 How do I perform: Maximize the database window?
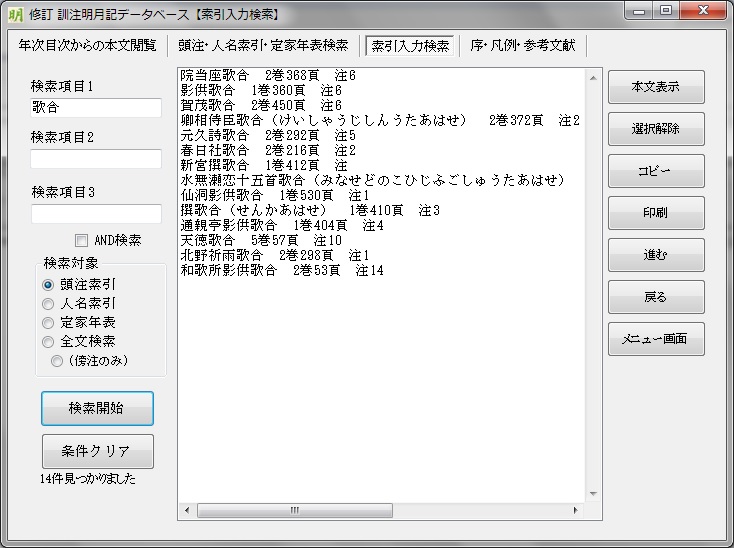click(x=666, y=11)
